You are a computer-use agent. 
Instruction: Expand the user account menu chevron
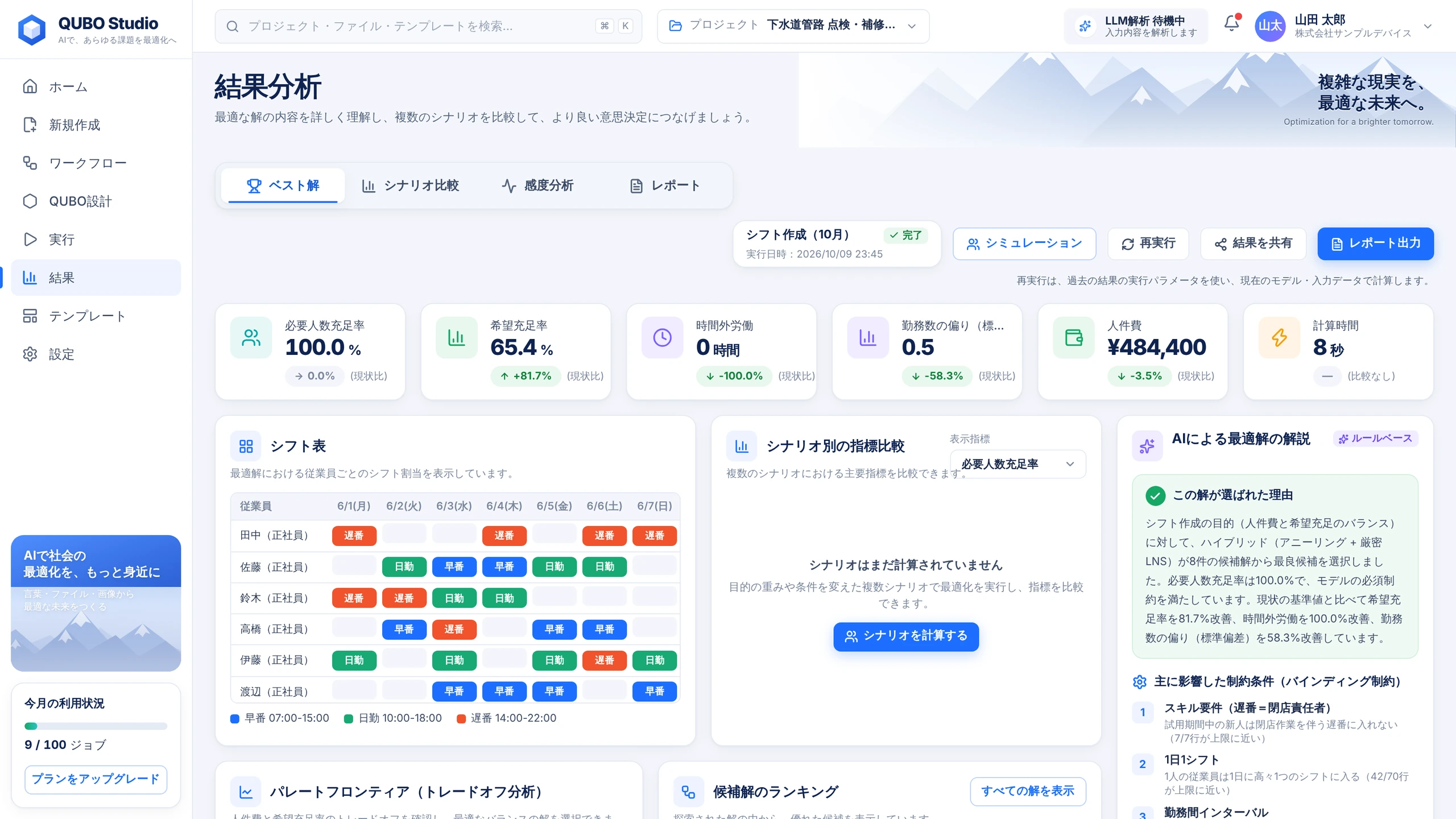pyautogui.click(x=1428, y=26)
